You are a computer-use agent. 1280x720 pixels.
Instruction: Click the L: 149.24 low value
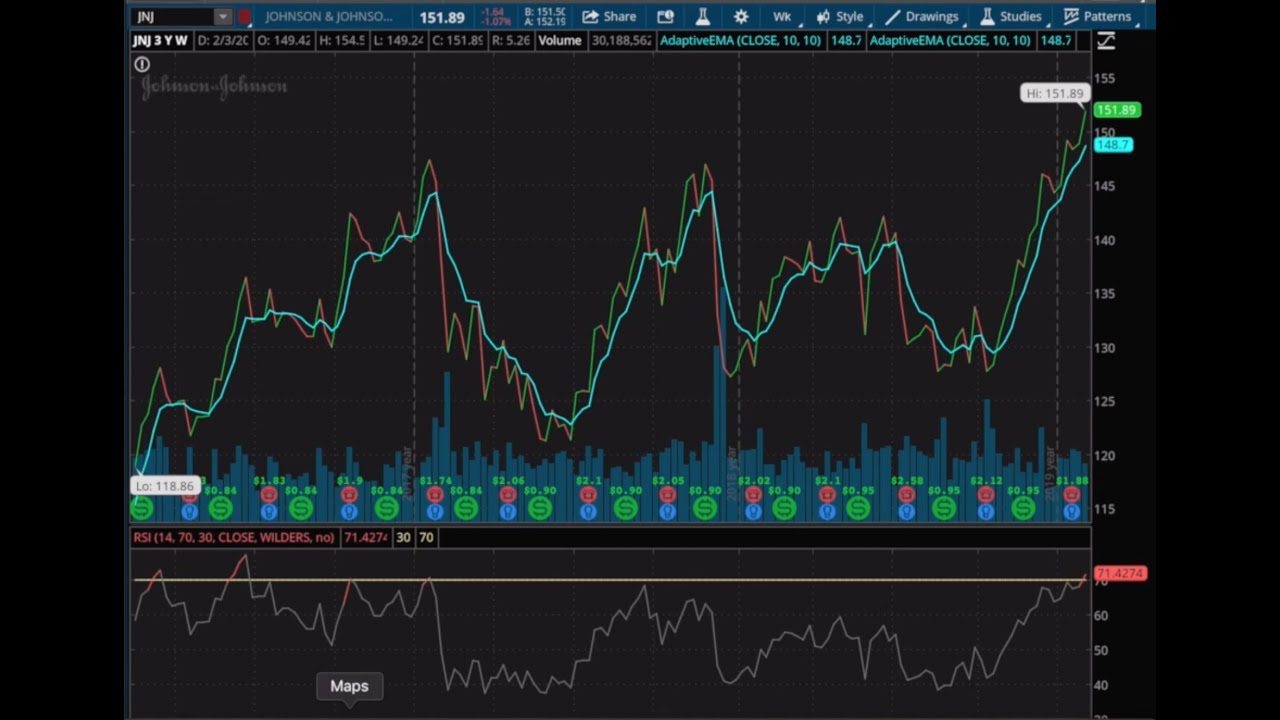click(397, 41)
